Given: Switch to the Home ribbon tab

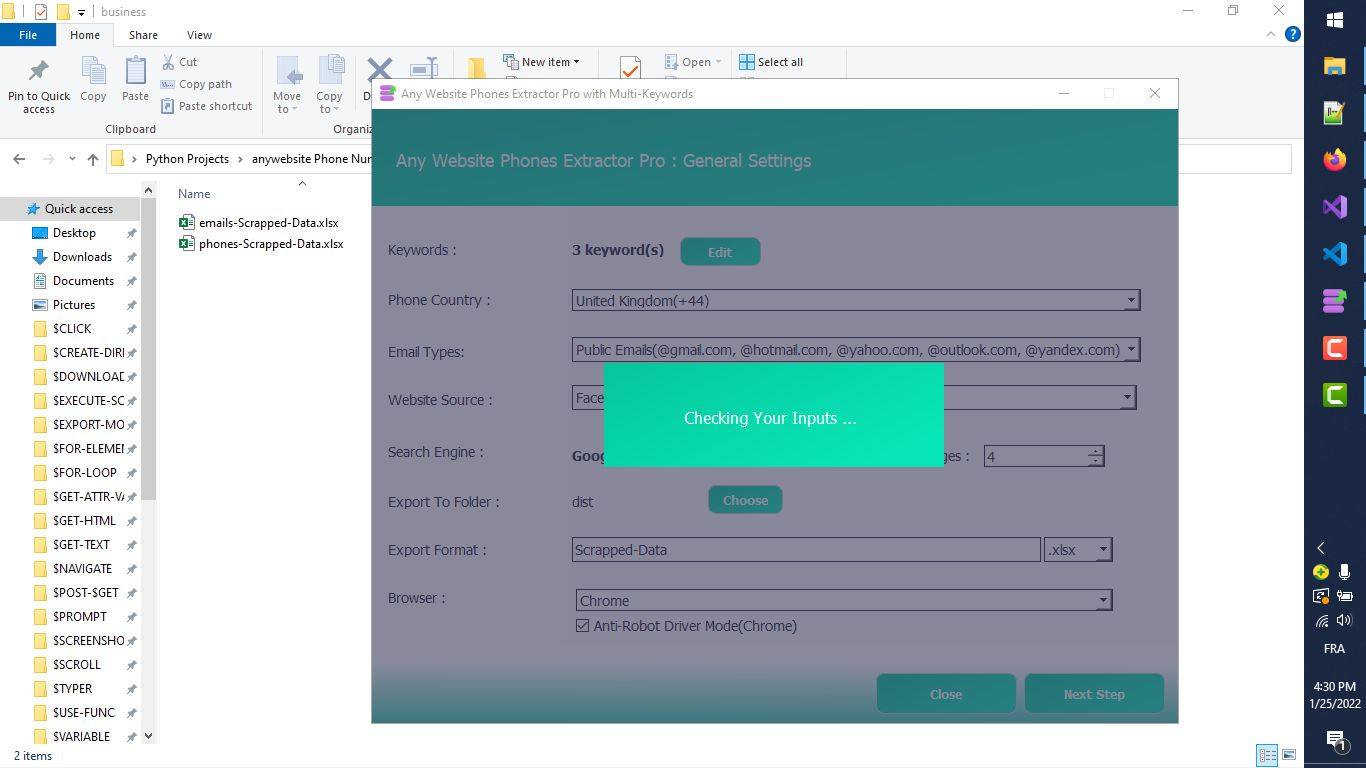Looking at the screenshot, I should 85,35.
